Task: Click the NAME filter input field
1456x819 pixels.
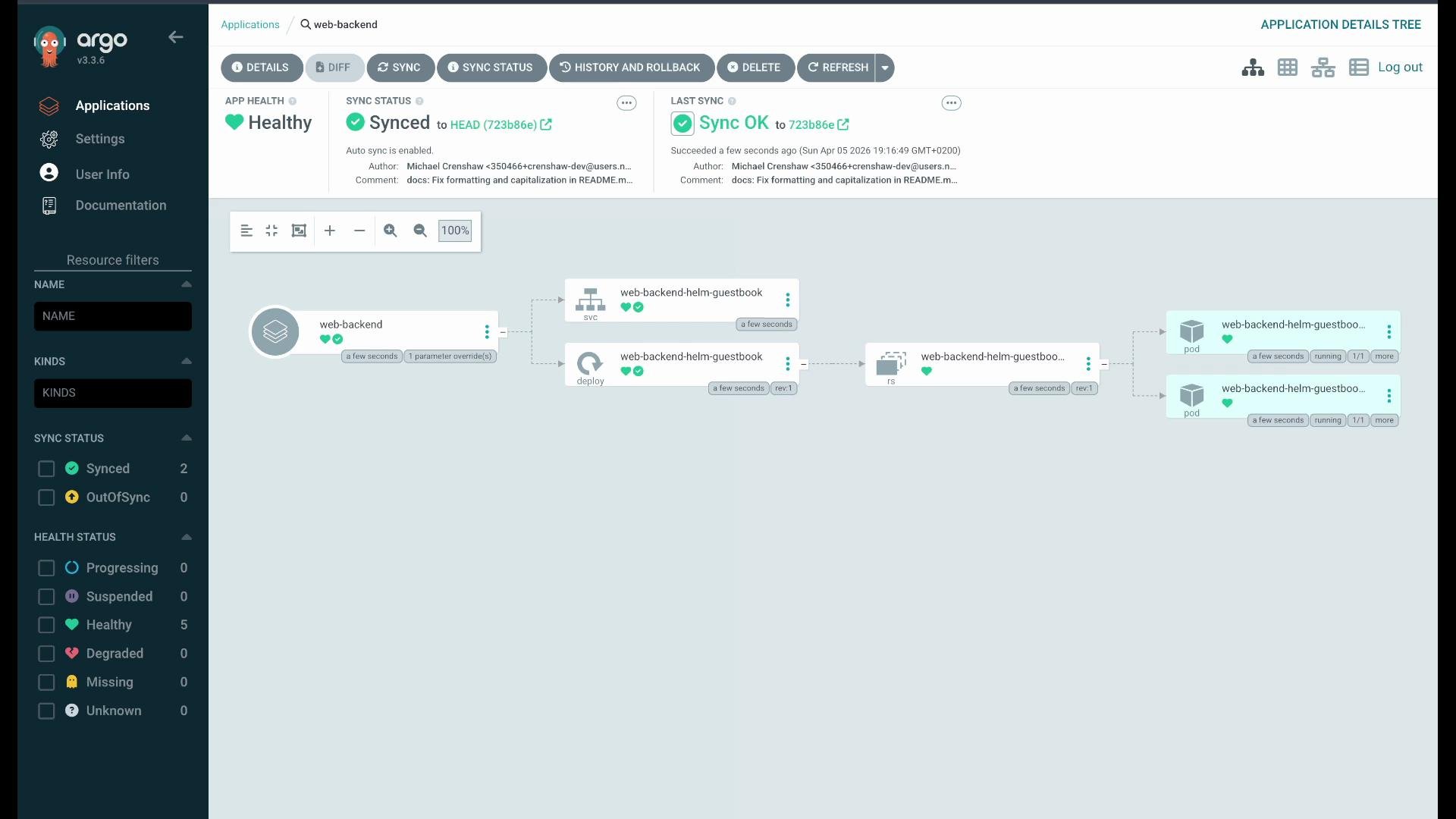Action: pos(113,316)
